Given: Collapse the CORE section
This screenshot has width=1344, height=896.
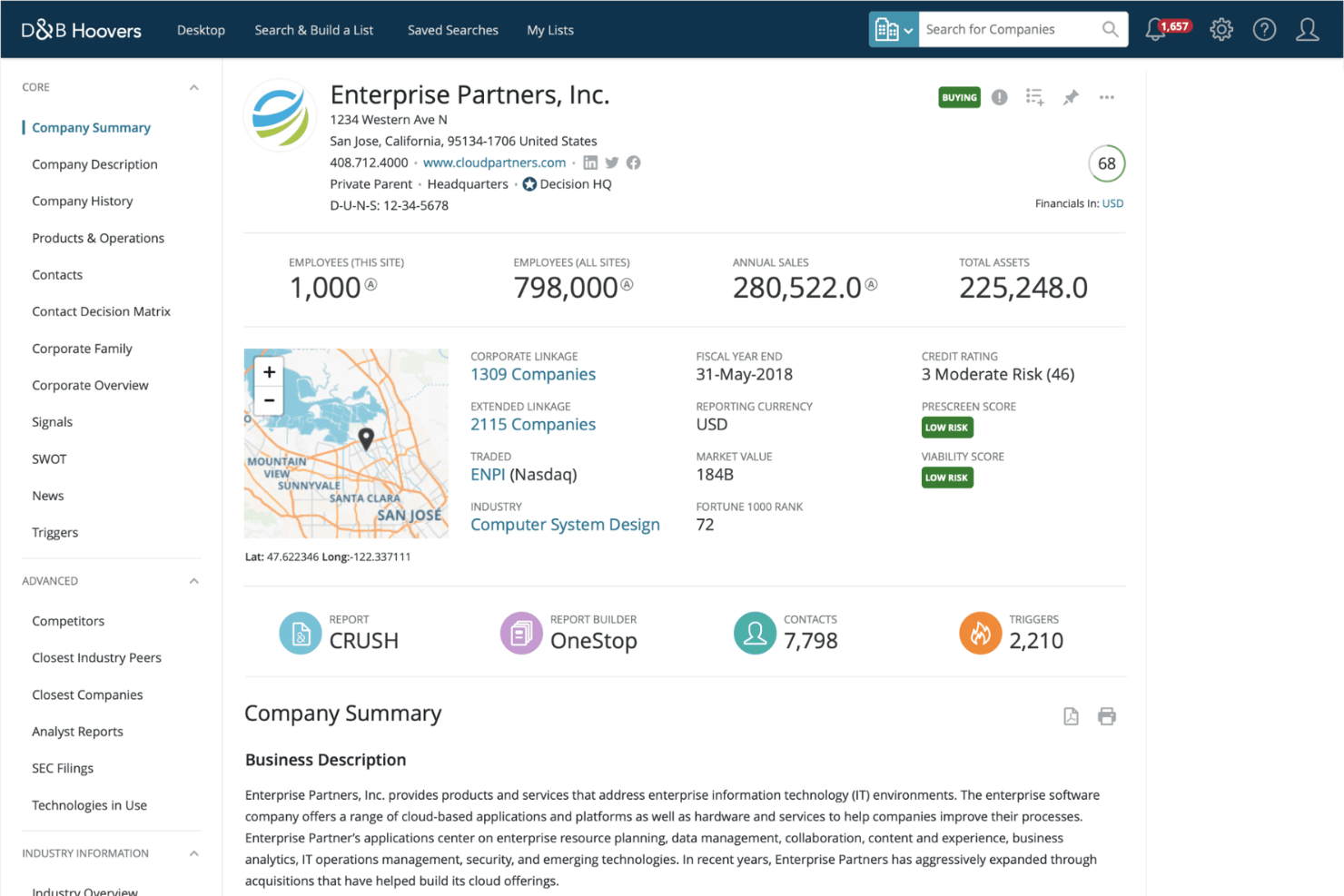Looking at the screenshot, I should click(193, 87).
